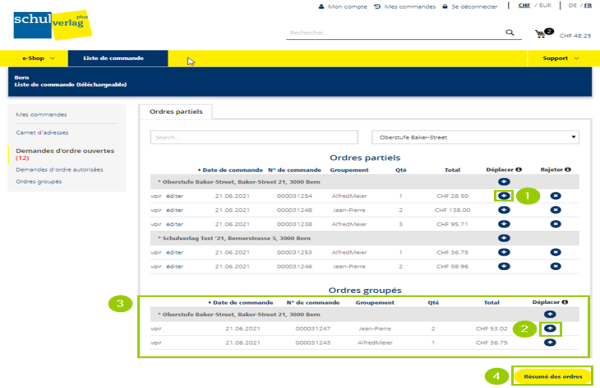Screen dimensions: 600x388
Task: Move grouped order 000031243 back up
Action: (550, 343)
